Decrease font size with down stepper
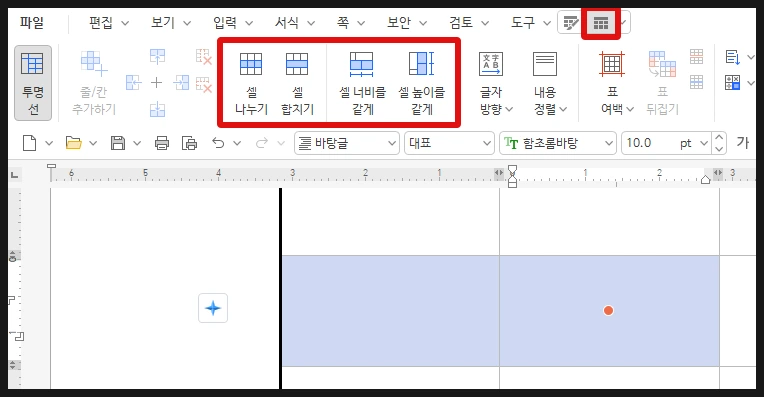Screen dimensions: 764x397 719,149
